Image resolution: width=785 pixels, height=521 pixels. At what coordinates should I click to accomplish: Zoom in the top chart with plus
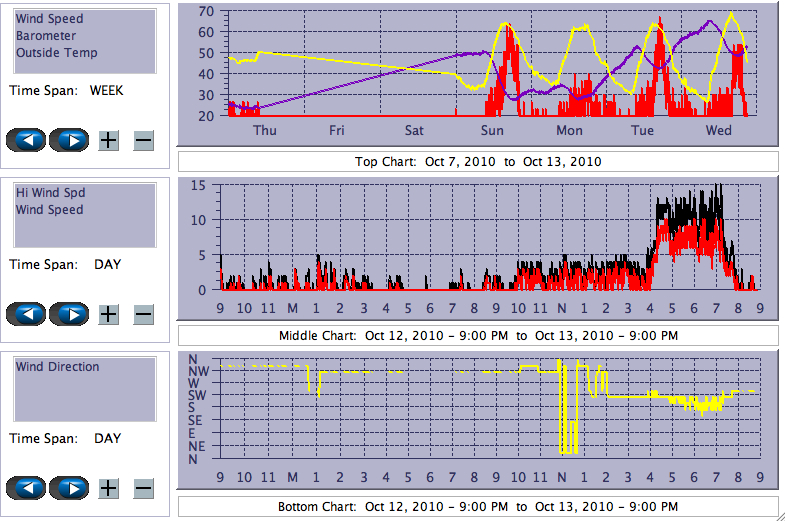pyautogui.click(x=109, y=140)
